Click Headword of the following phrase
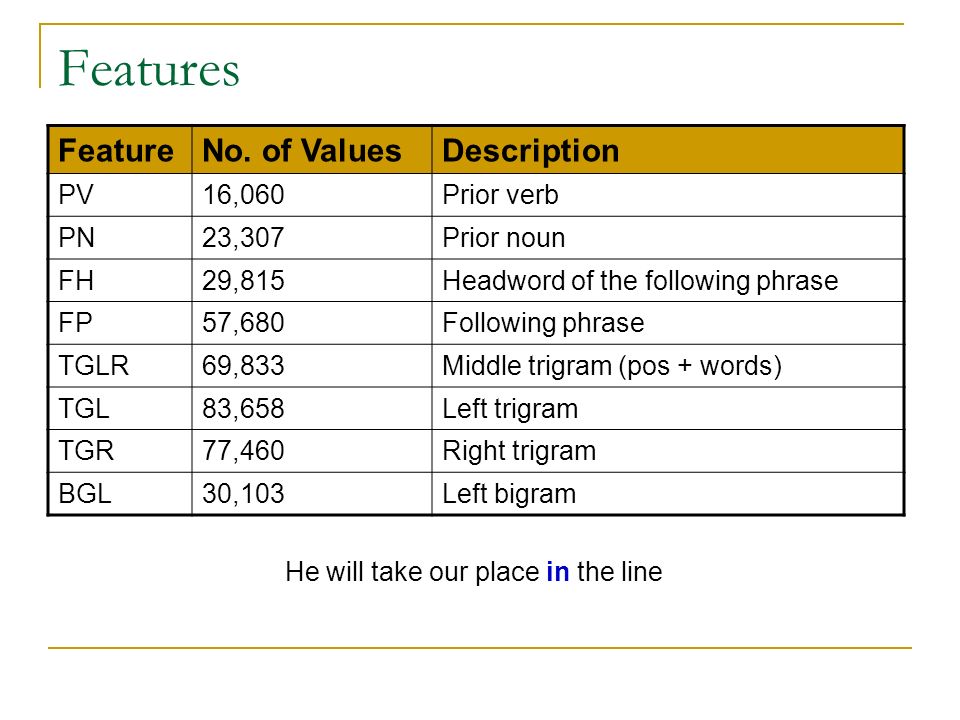960x720 pixels. click(640, 281)
